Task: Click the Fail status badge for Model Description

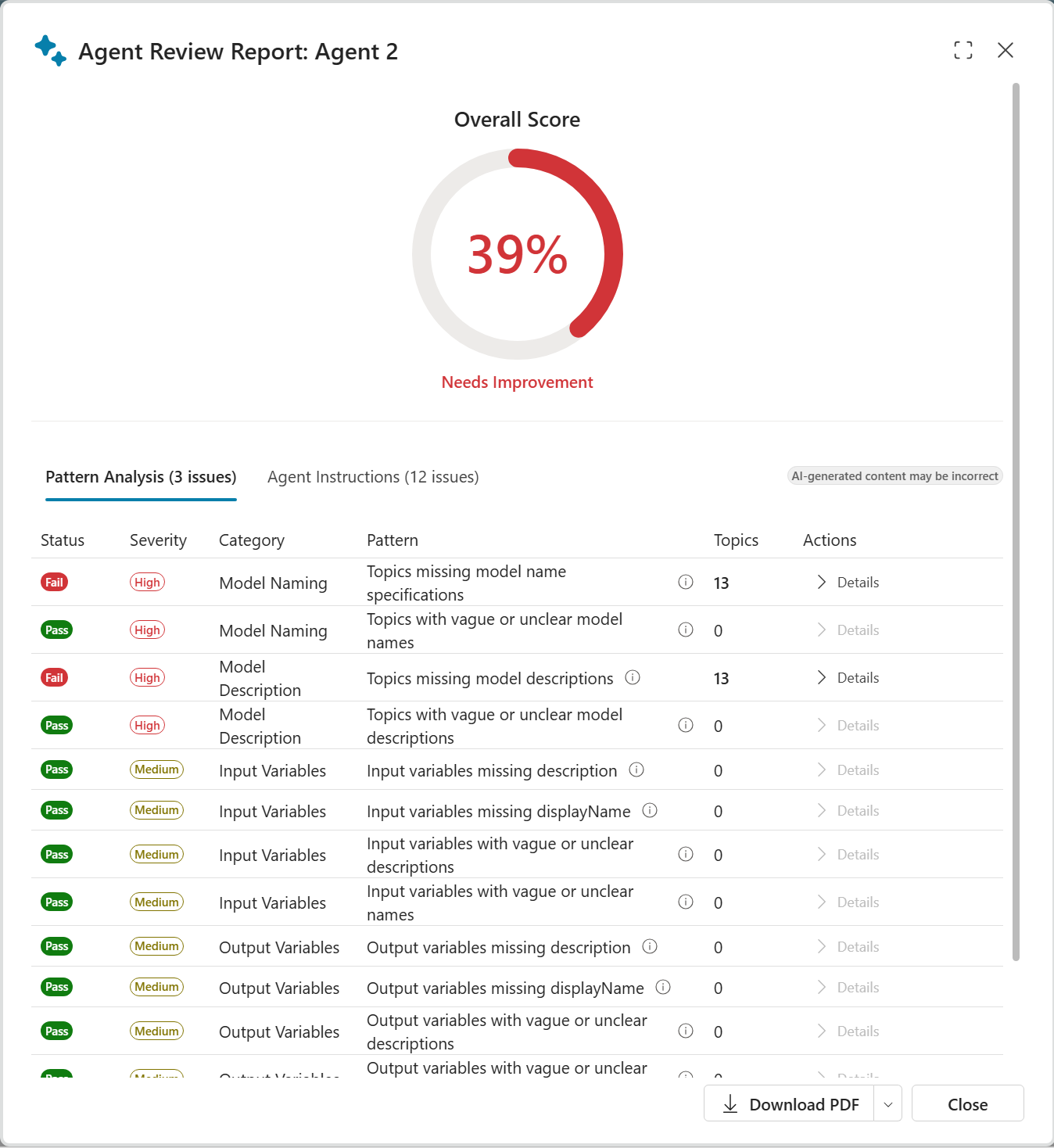Action: 54,677
